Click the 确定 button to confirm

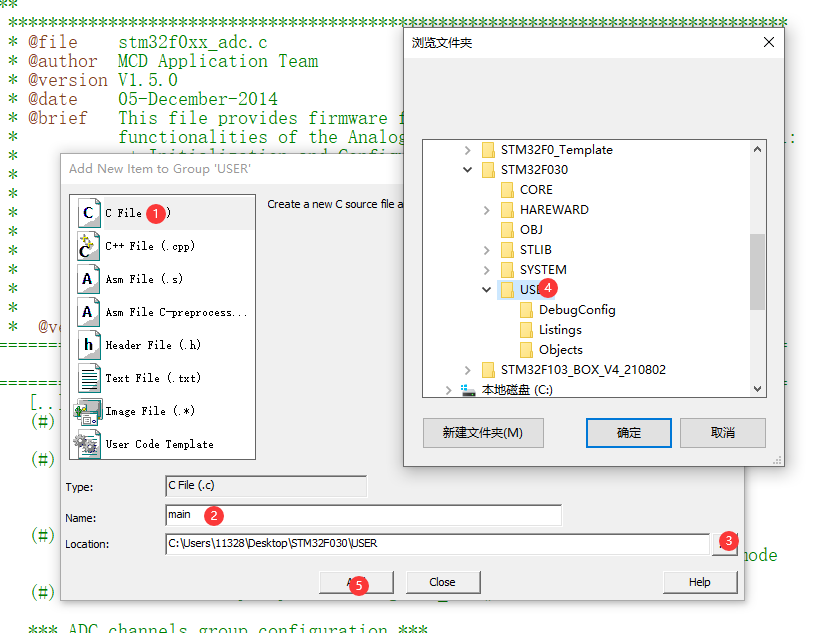(x=628, y=433)
